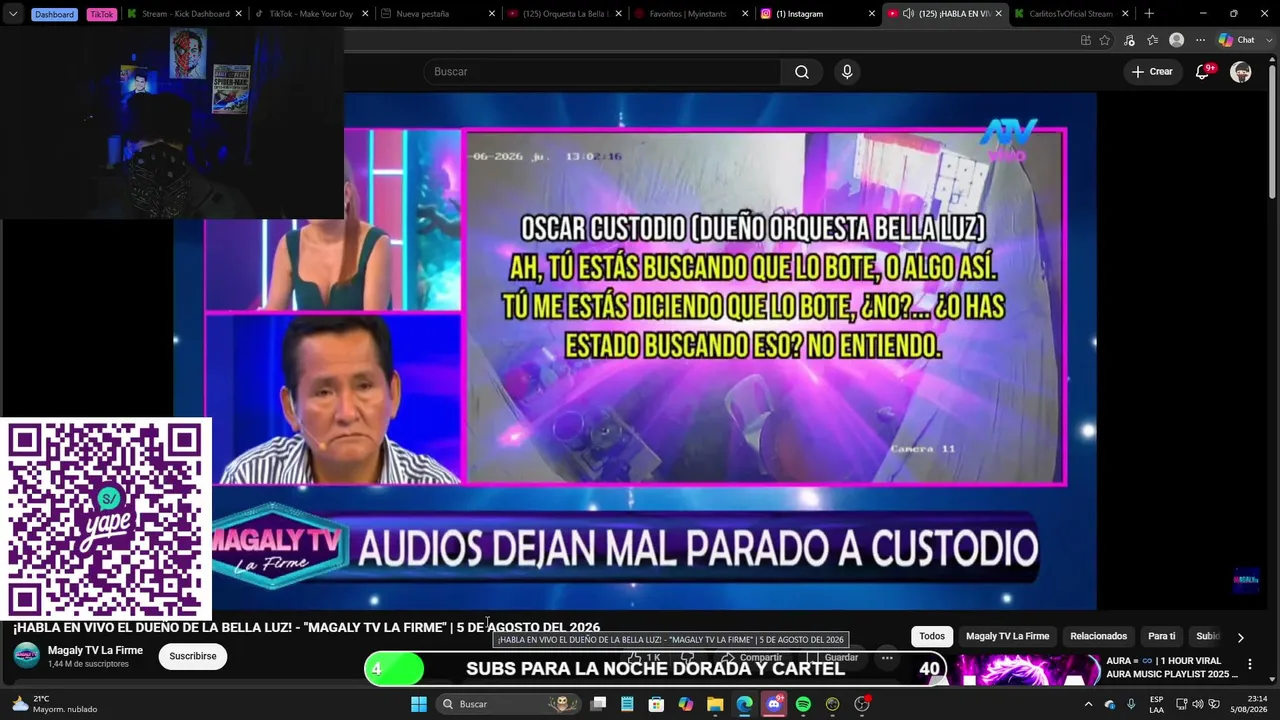Open Task View from the taskbar
The image size is (1280, 720).
point(598,704)
